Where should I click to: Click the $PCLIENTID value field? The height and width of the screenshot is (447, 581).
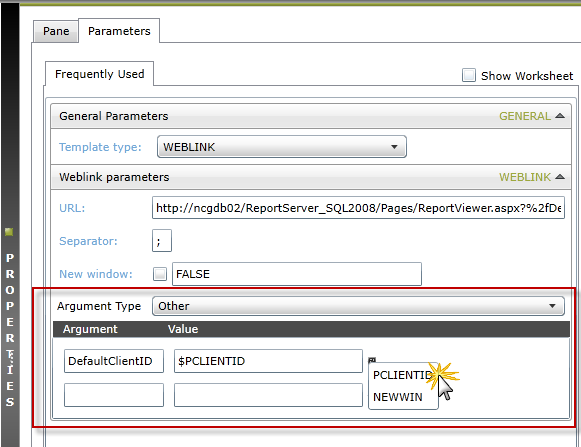(268, 361)
